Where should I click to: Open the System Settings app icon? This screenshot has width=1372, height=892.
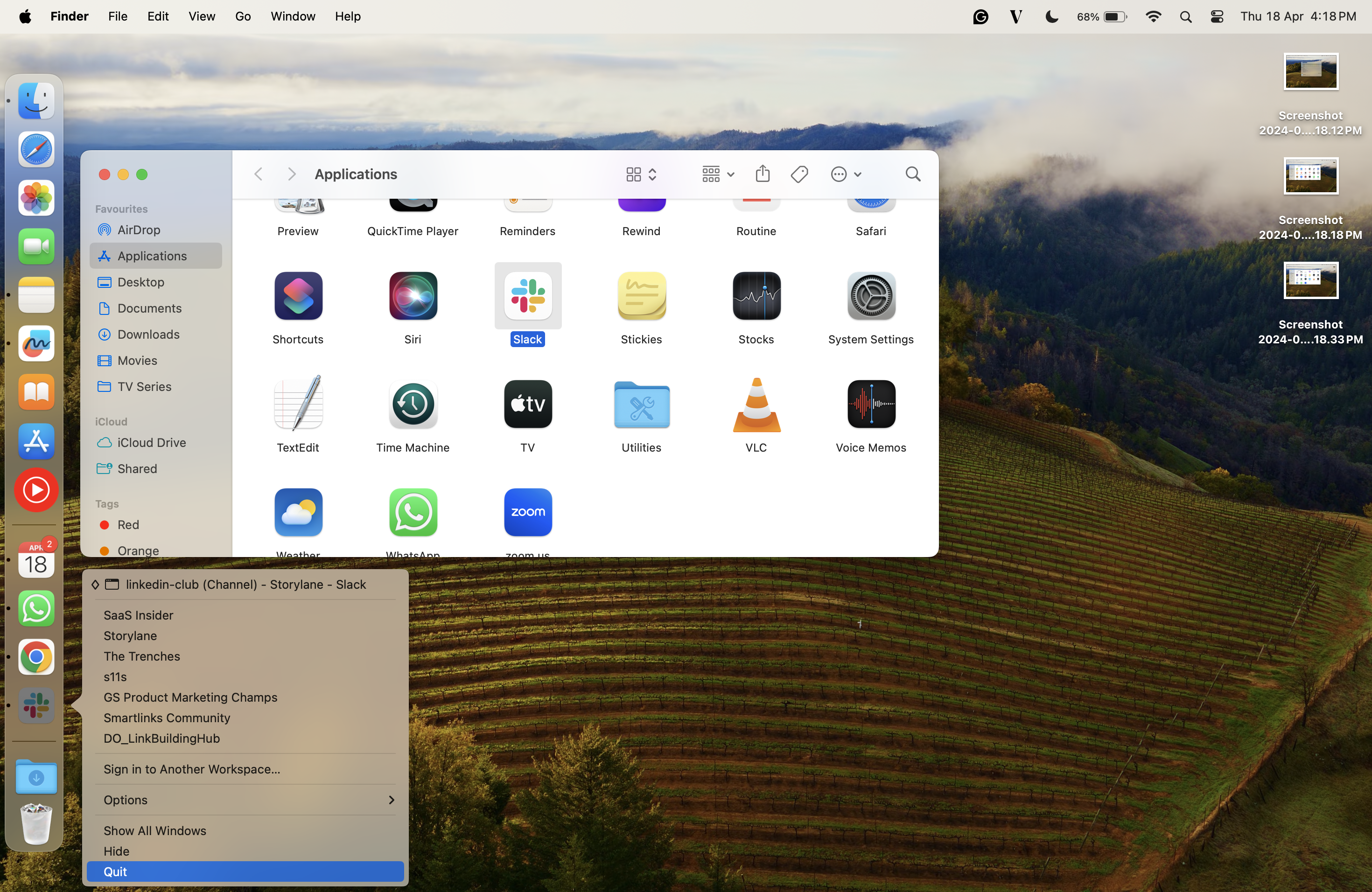[x=870, y=296]
